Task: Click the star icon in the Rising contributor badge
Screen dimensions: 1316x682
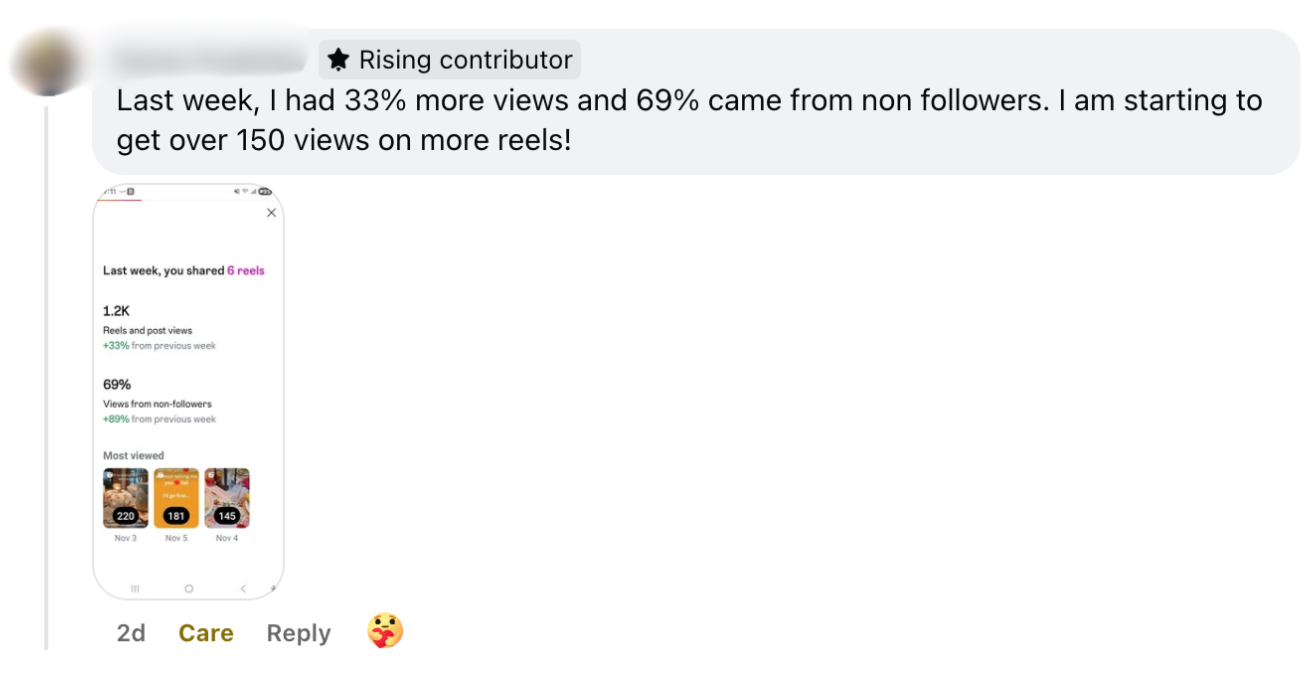Action: point(339,60)
